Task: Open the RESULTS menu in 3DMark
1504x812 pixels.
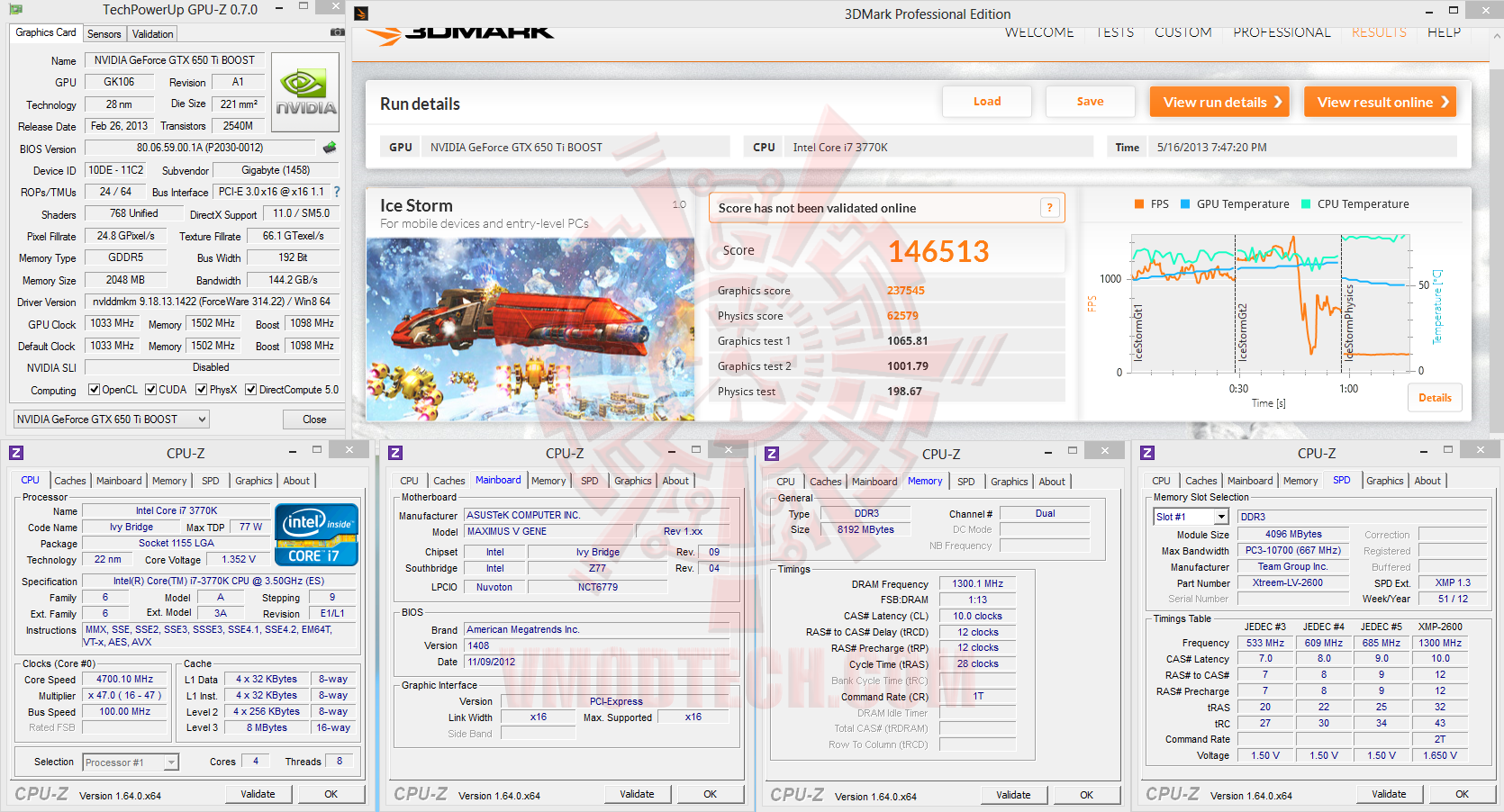Action: [x=1379, y=32]
